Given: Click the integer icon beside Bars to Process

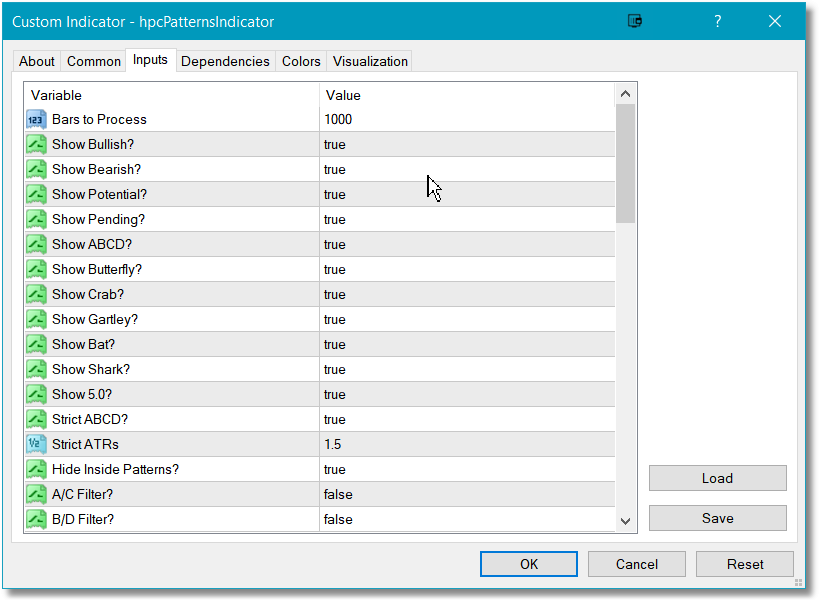Looking at the screenshot, I should click(36, 119).
